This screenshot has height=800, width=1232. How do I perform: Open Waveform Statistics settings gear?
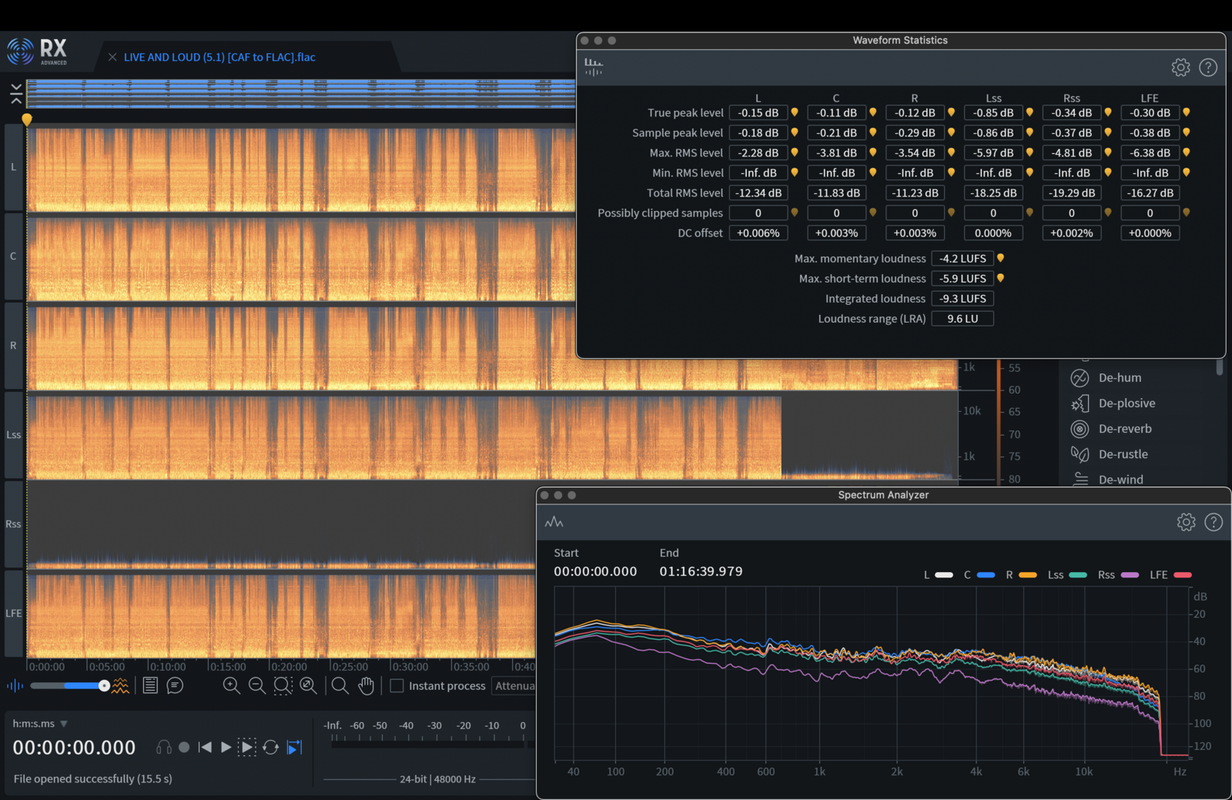(x=1180, y=68)
